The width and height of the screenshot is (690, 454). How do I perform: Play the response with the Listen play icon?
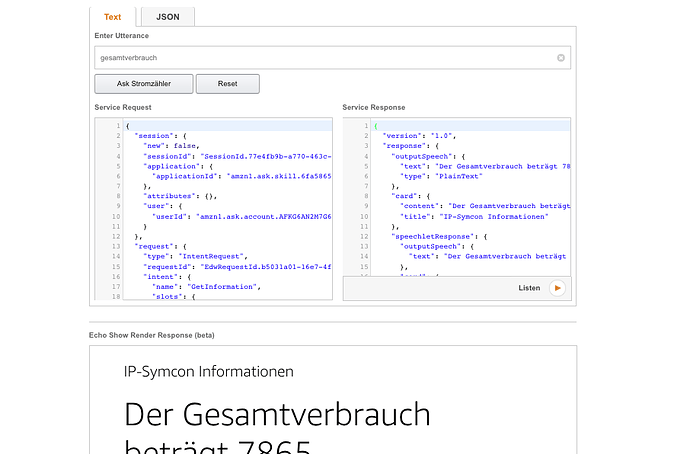[x=557, y=288]
